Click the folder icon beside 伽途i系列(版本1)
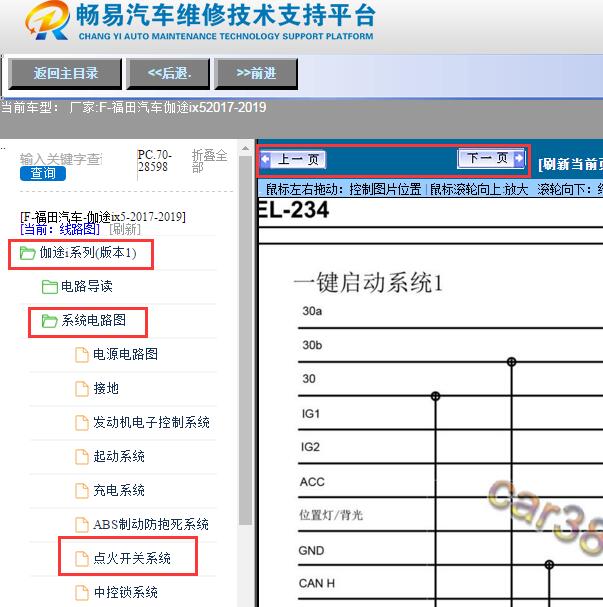 pyautogui.click(x=27, y=253)
